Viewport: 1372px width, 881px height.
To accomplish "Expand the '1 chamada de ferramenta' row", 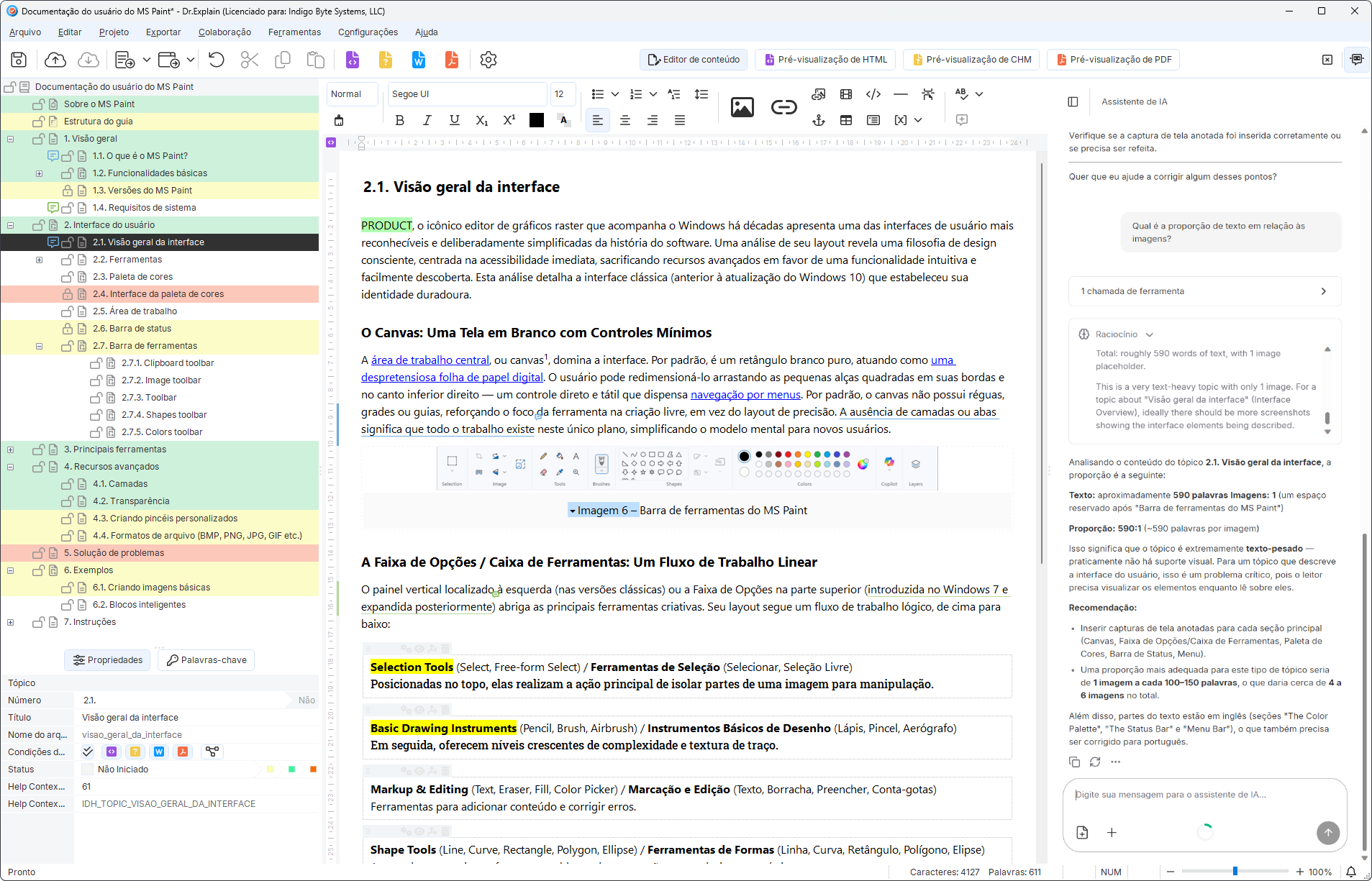I will point(1205,291).
